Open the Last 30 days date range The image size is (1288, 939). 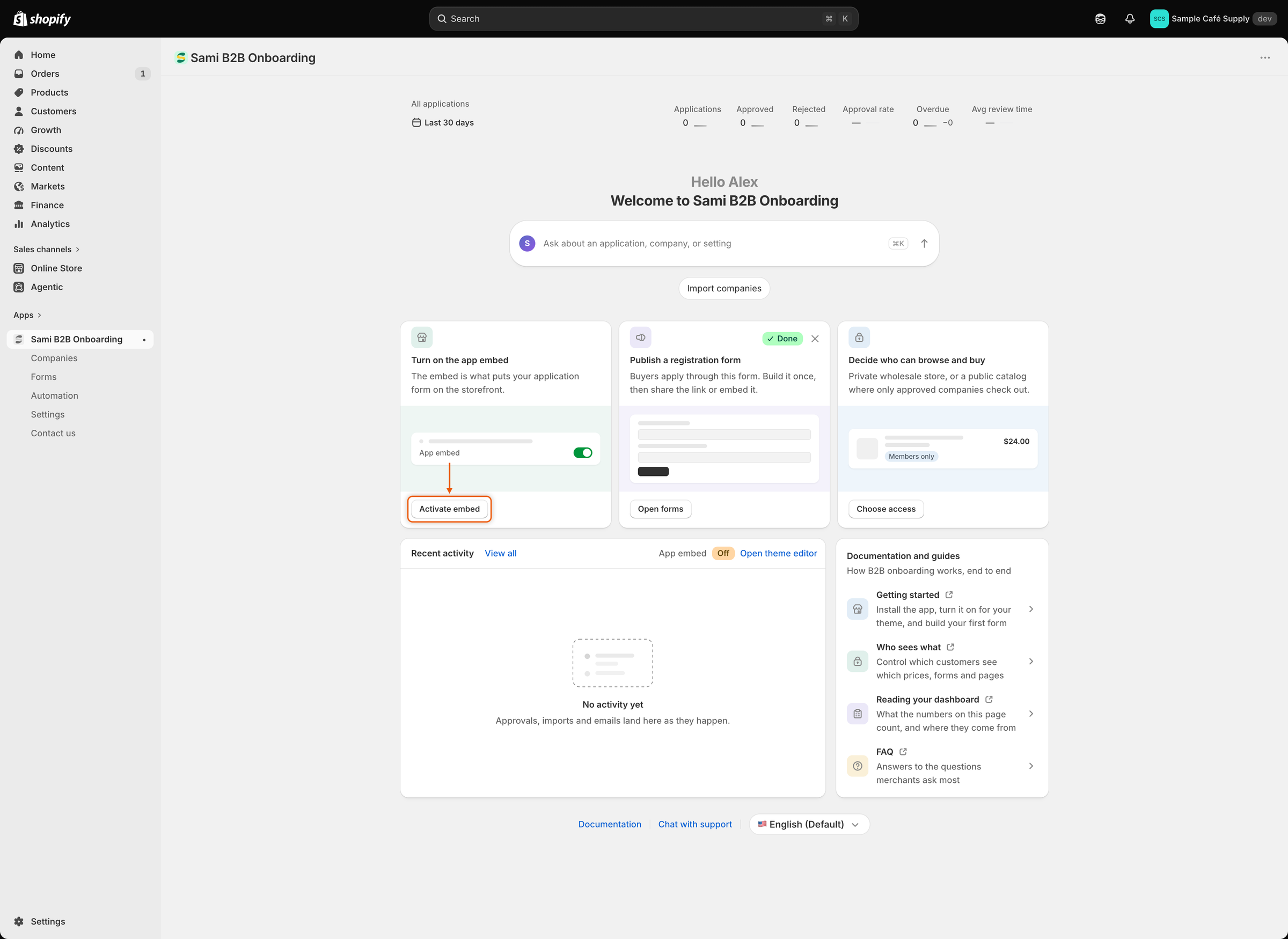[x=442, y=122]
